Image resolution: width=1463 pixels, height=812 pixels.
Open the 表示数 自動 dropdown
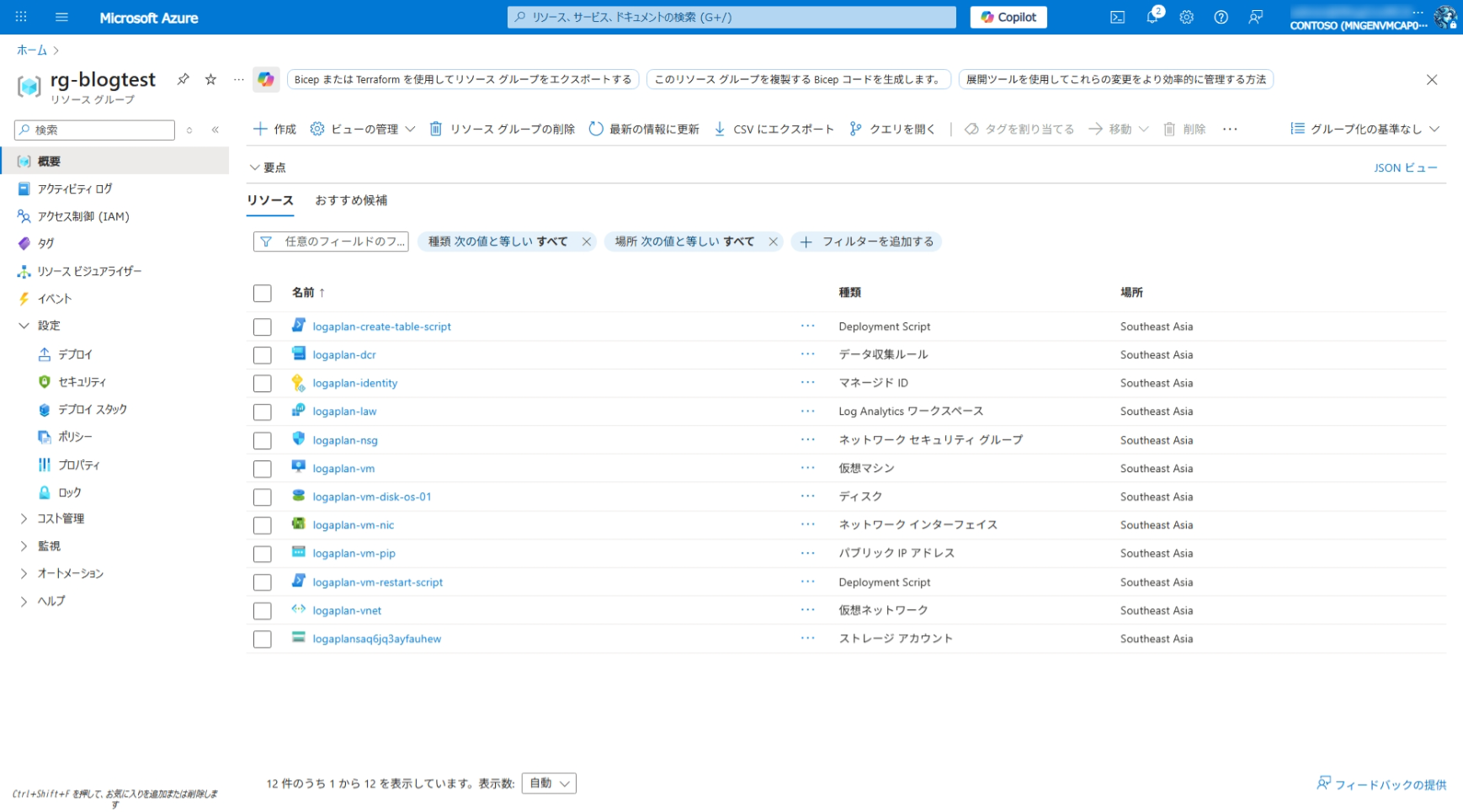coord(549,783)
